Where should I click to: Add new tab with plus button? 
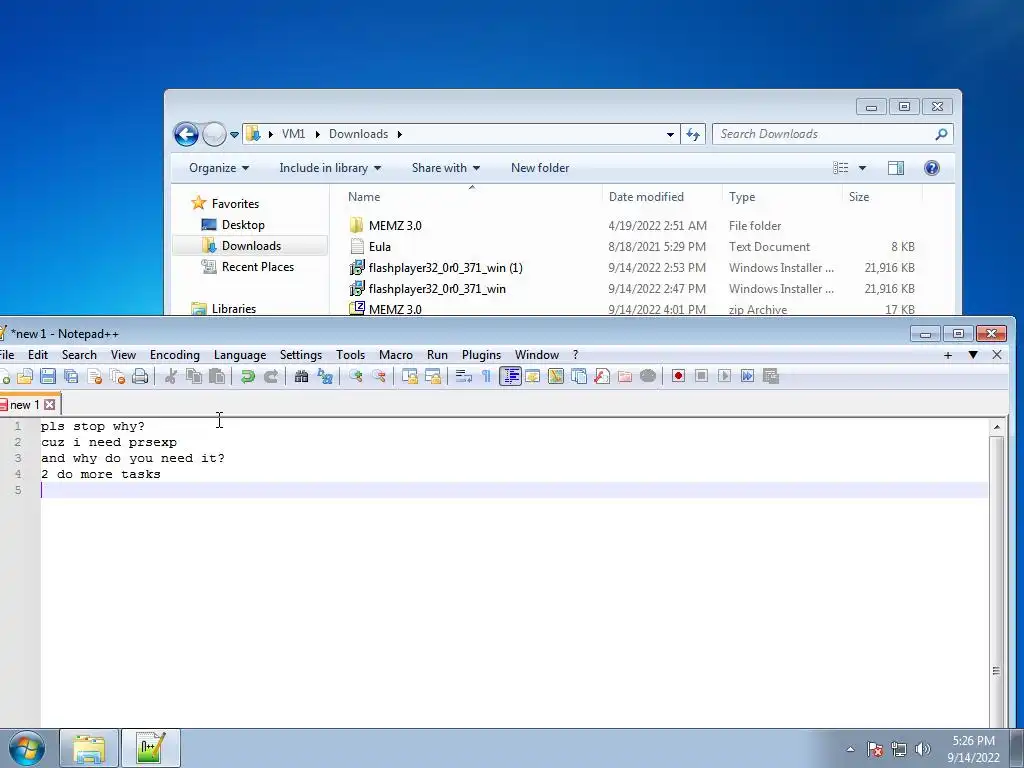(948, 355)
